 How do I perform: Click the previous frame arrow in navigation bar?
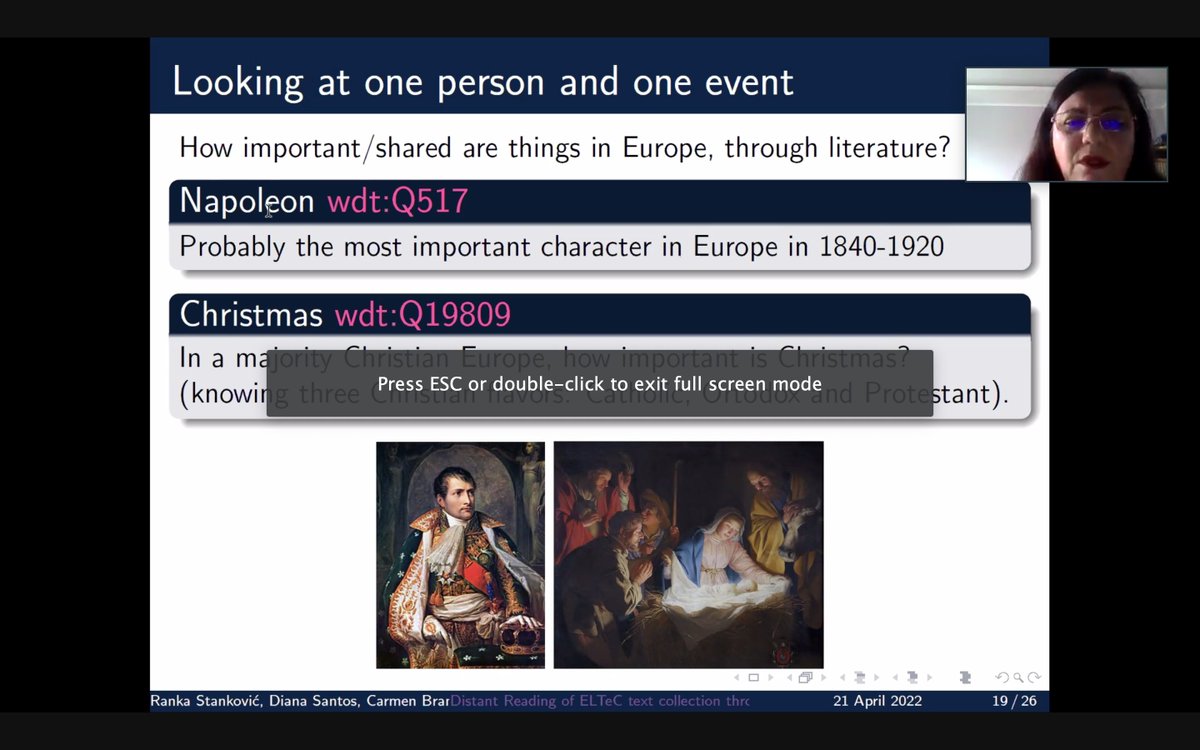point(790,677)
